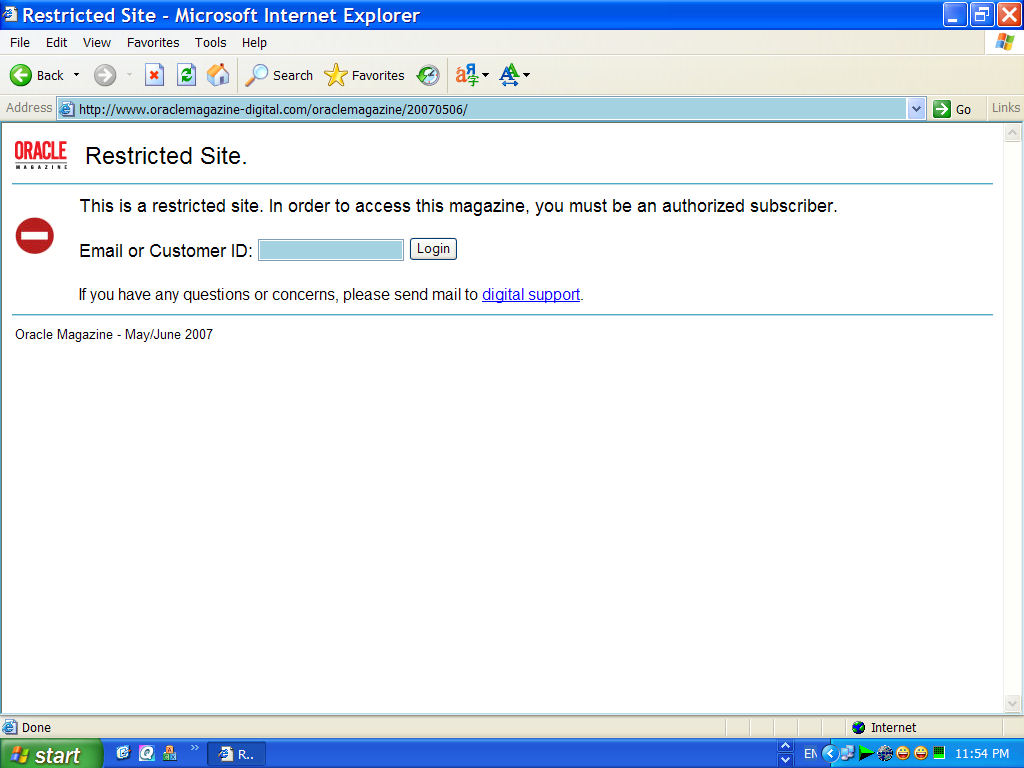This screenshot has width=1024, height=768.
Task: Click the Login button
Action: click(x=433, y=249)
